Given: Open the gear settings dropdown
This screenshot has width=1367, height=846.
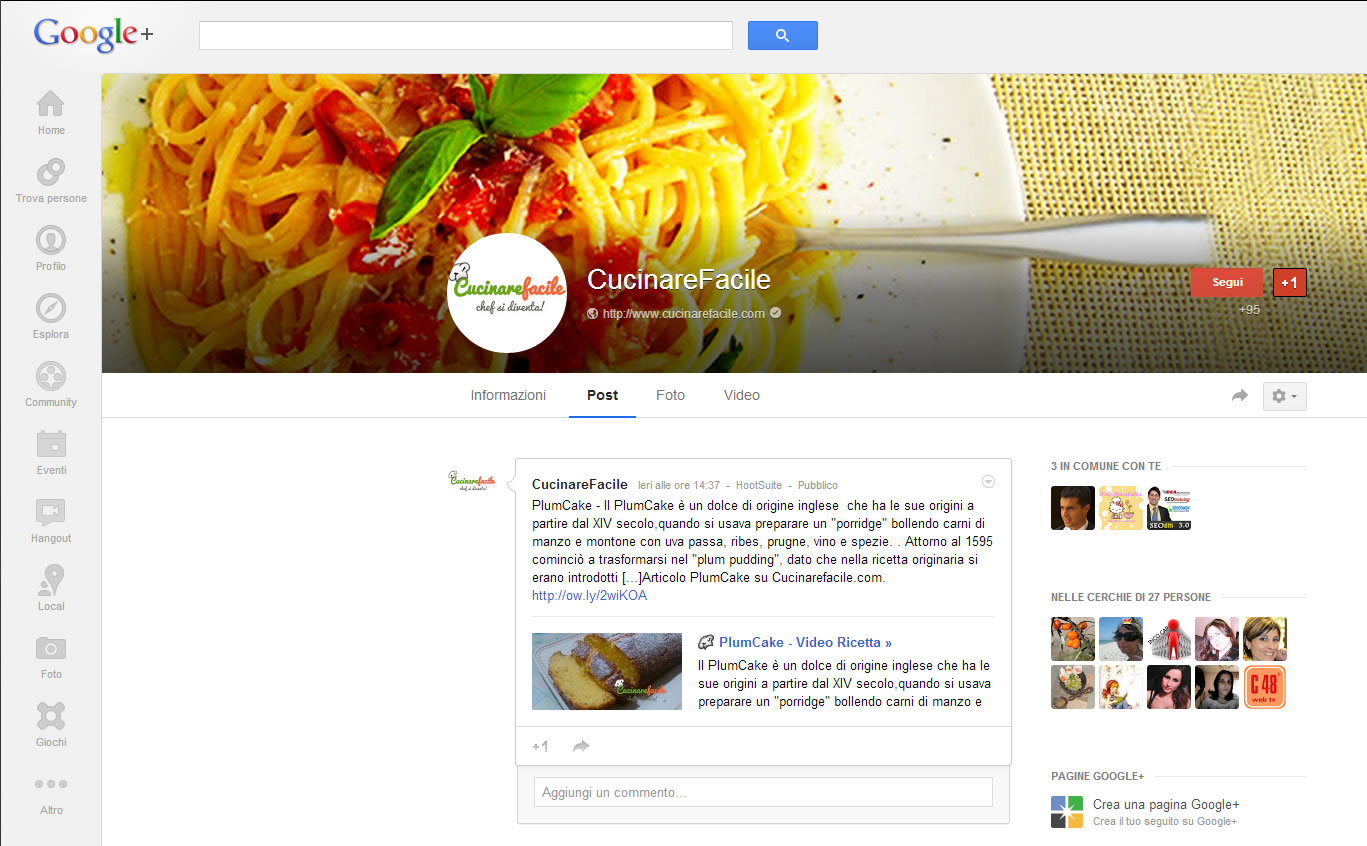Looking at the screenshot, I should (x=1284, y=396).
